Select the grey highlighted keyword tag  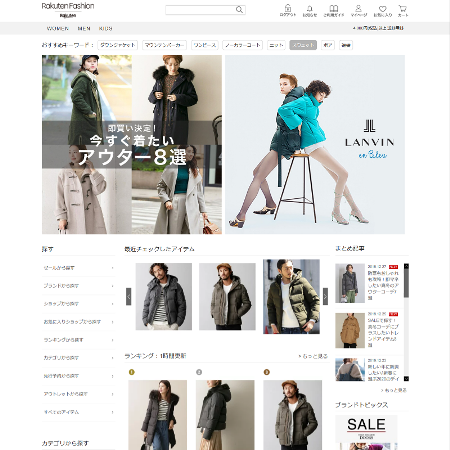pyautogui.click(x=303, y=45)
